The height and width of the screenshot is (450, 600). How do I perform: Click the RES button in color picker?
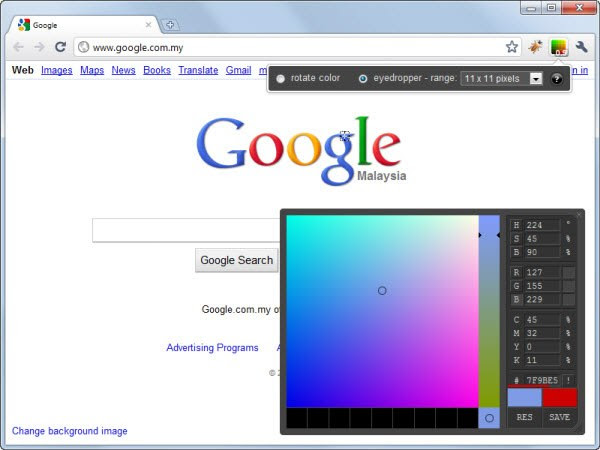coord(524,417)
